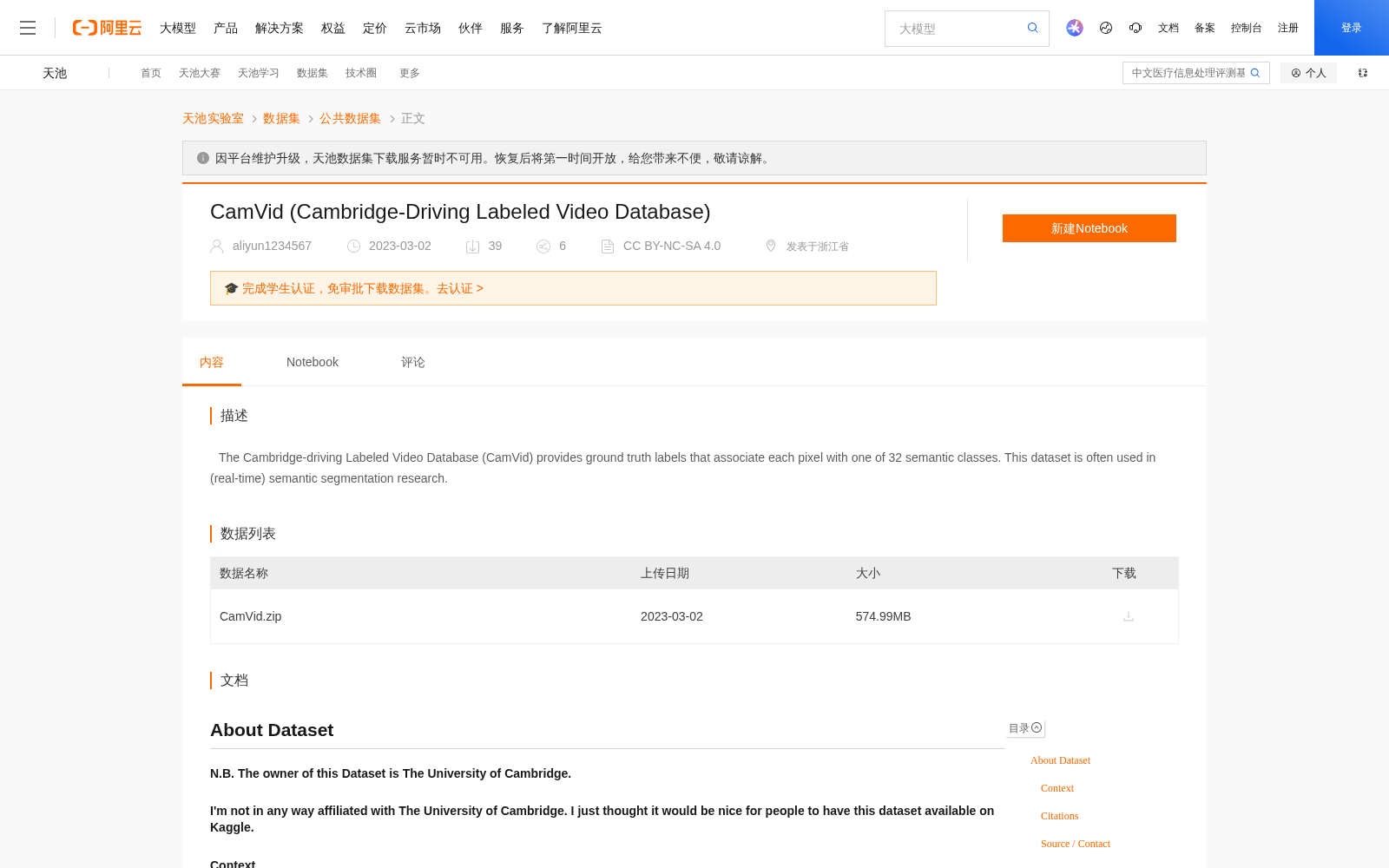Click the 登录 button
Viewport: 1389px width, 868px height.
tap(1352, 28)
